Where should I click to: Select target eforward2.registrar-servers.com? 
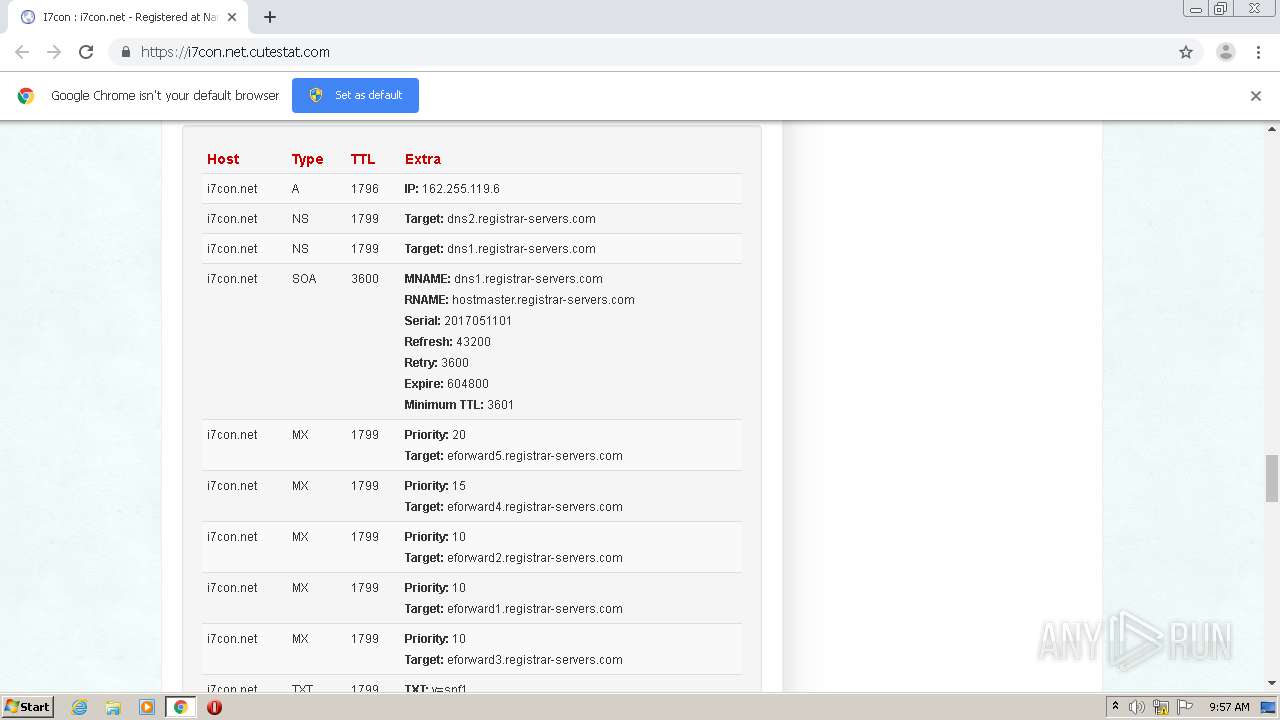(x=535, y=558)
